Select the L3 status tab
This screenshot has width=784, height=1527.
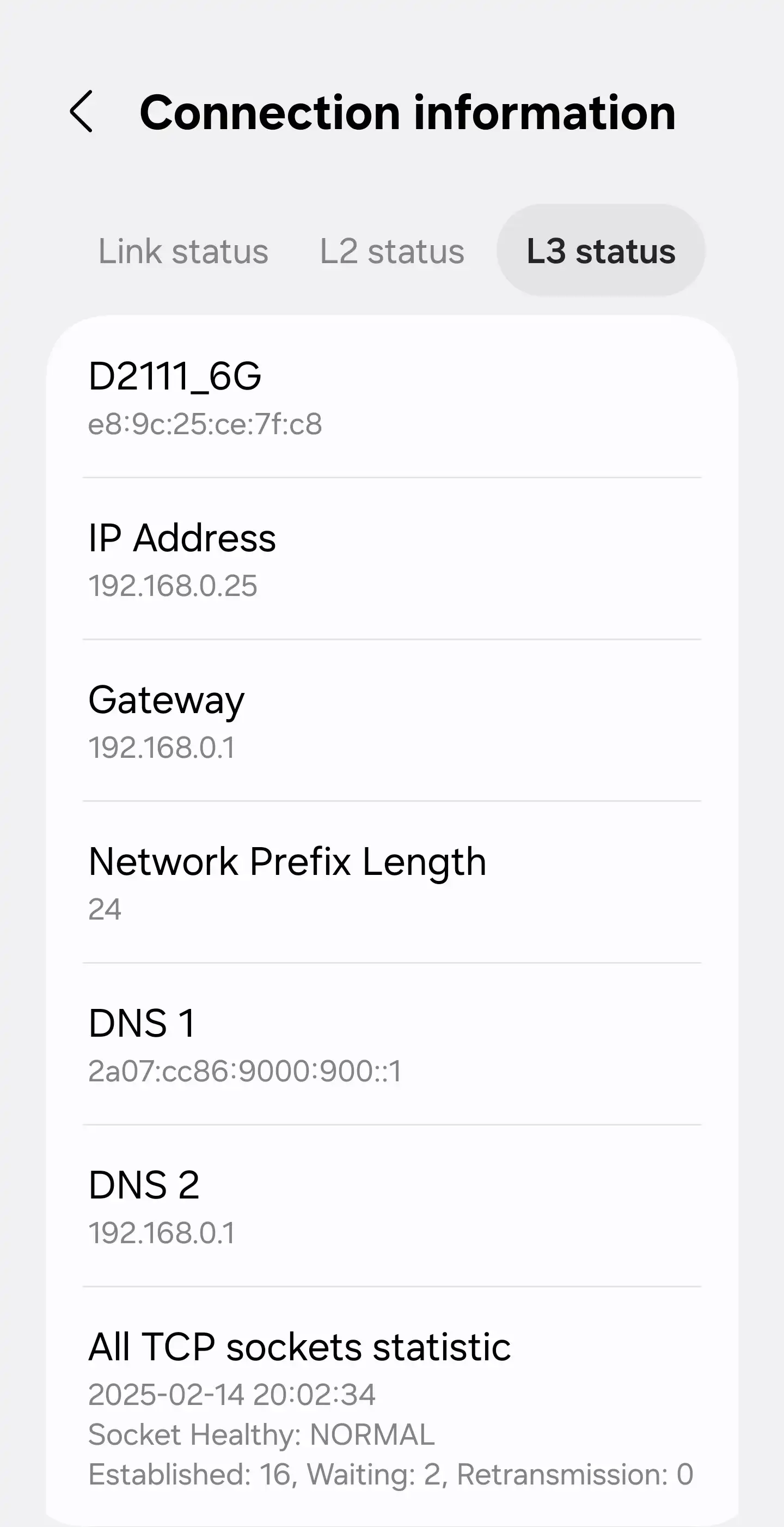[601, 251]
